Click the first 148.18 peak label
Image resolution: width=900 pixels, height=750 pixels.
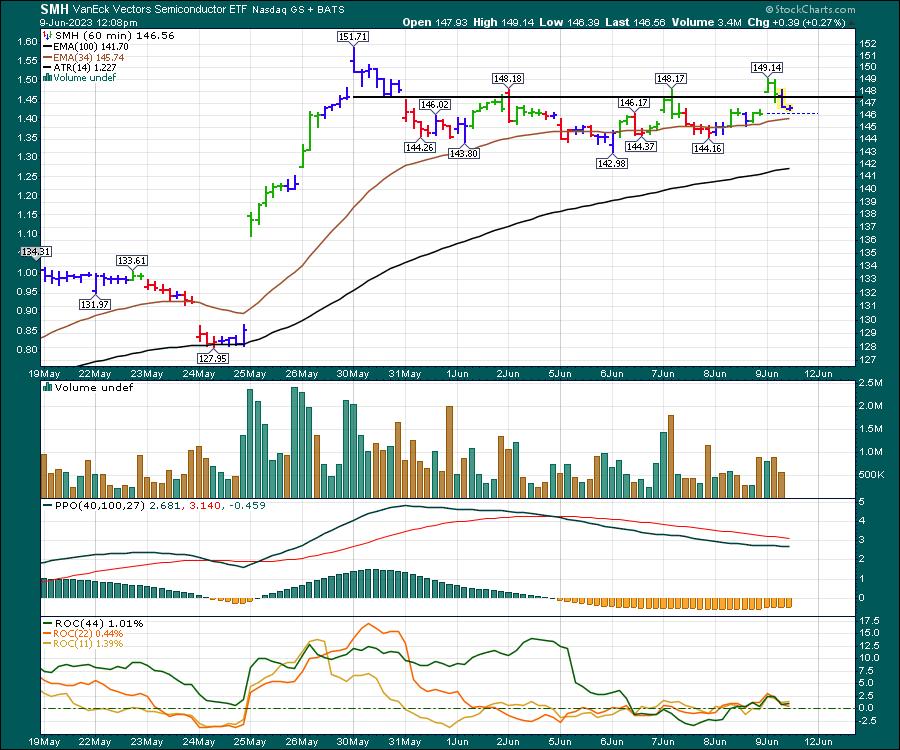pyautogui.click(x=509, y=78)
